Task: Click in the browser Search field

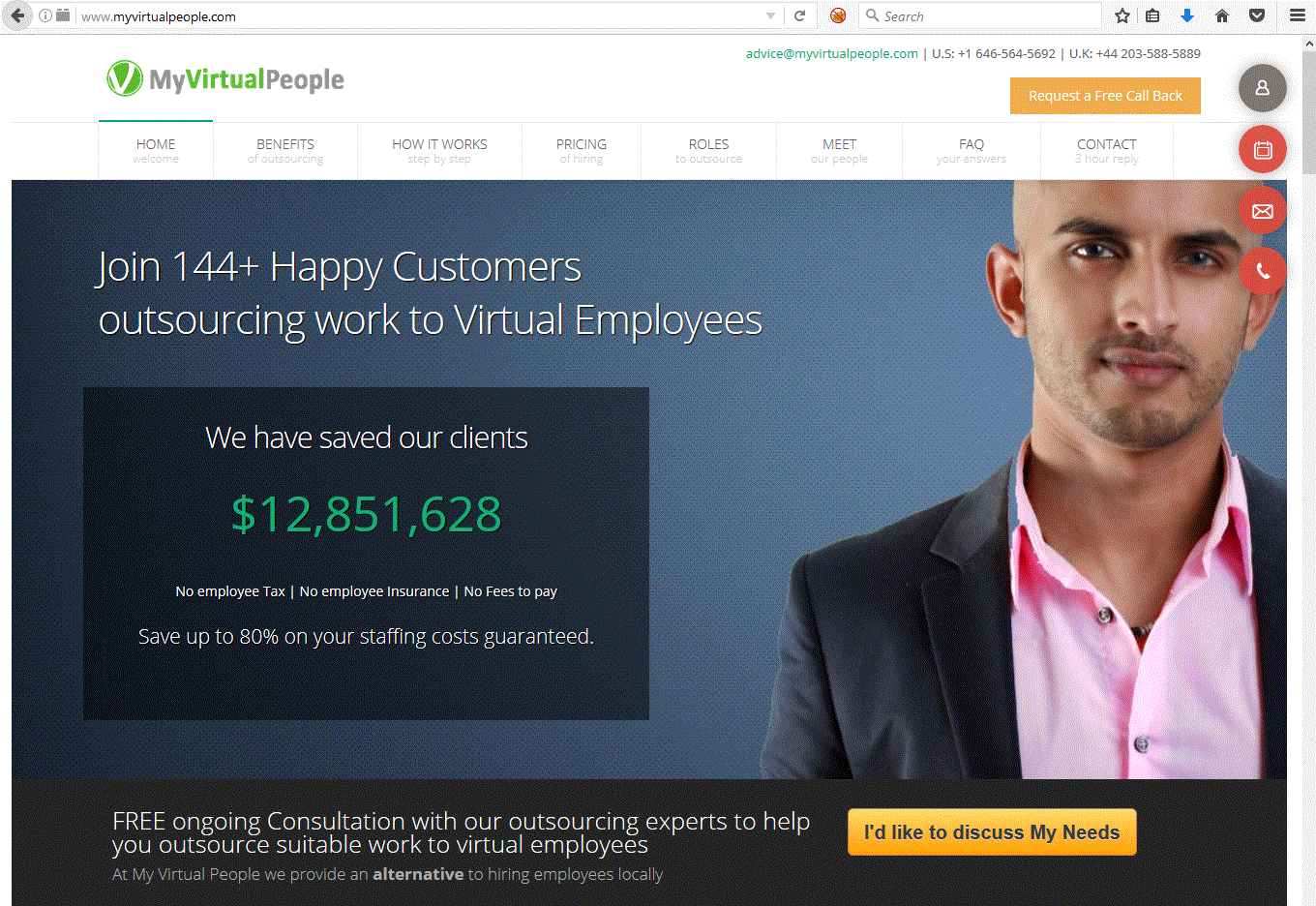Action: [979, 15]
